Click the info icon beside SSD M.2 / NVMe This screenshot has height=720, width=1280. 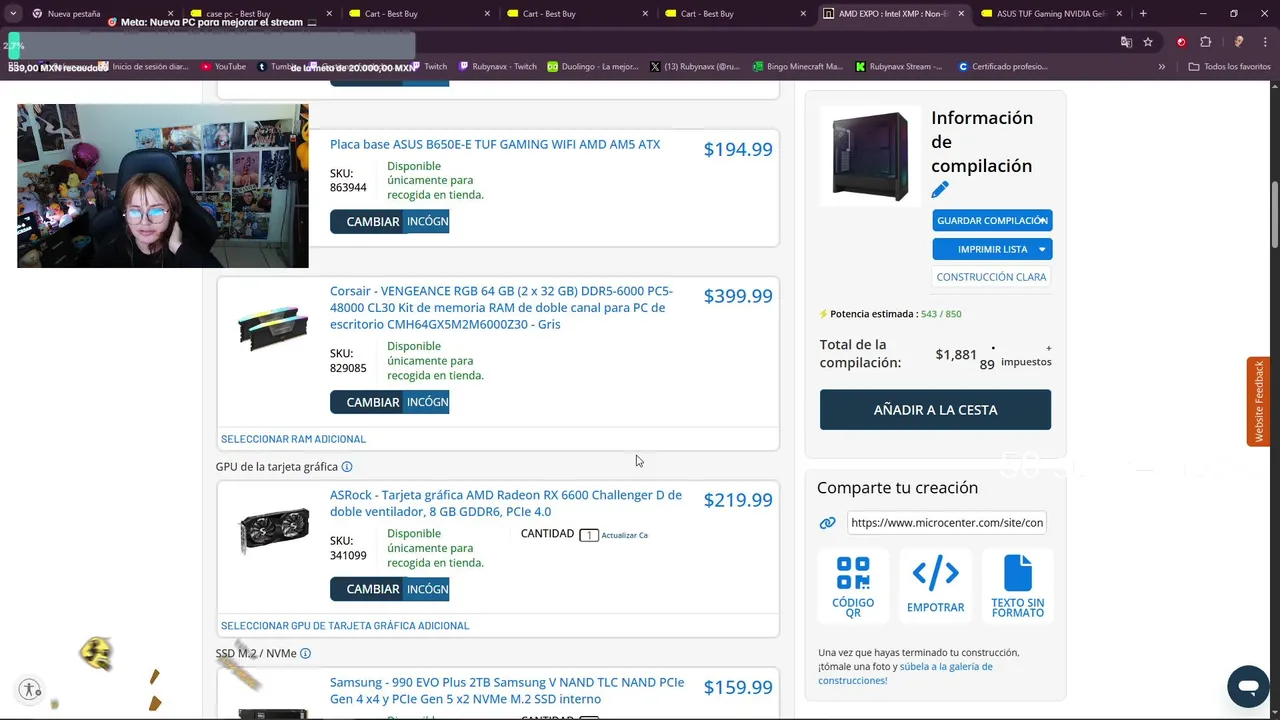click(x=305, y=654)
